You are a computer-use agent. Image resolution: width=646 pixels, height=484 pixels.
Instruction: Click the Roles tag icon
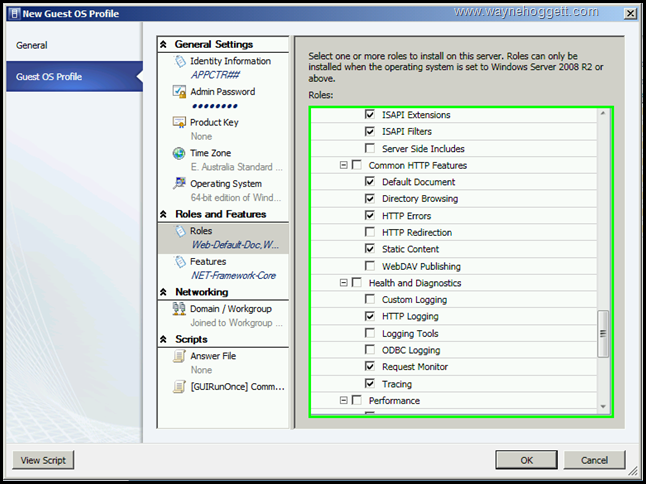pyautogui.click(x=180, y=231)
